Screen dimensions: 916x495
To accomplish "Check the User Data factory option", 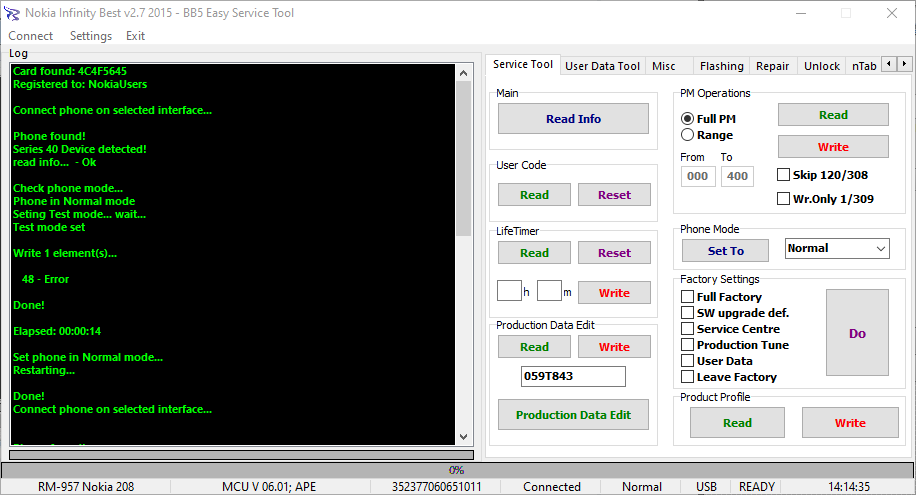I will 688,361.
